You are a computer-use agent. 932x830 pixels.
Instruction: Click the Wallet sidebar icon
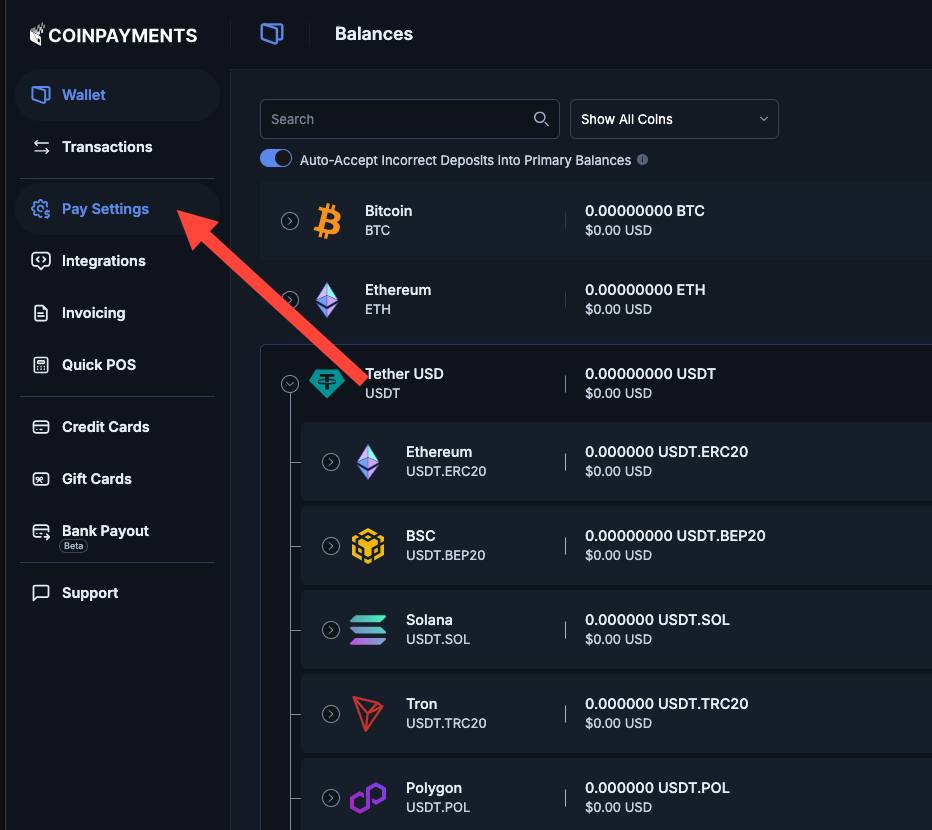[x=40, y=95]
